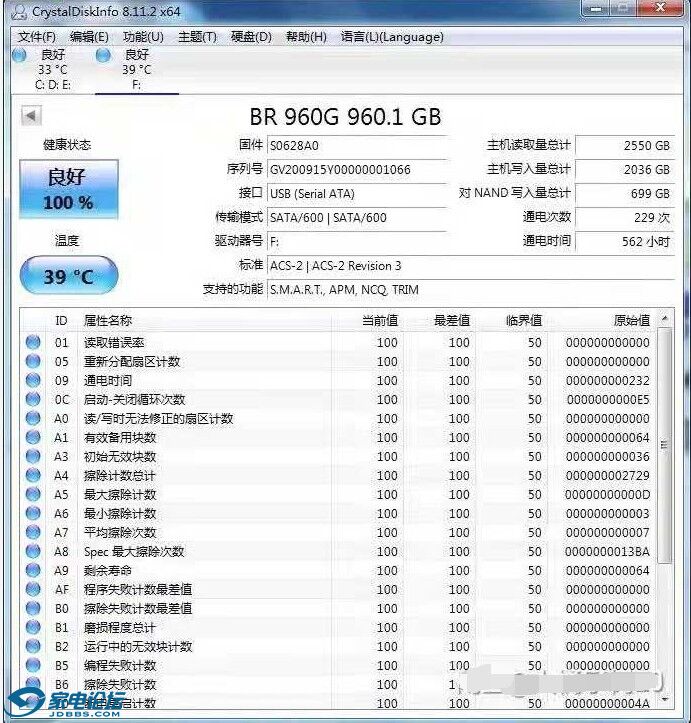Click status icon for 程序失败计数最差值 row

[33, 589]
